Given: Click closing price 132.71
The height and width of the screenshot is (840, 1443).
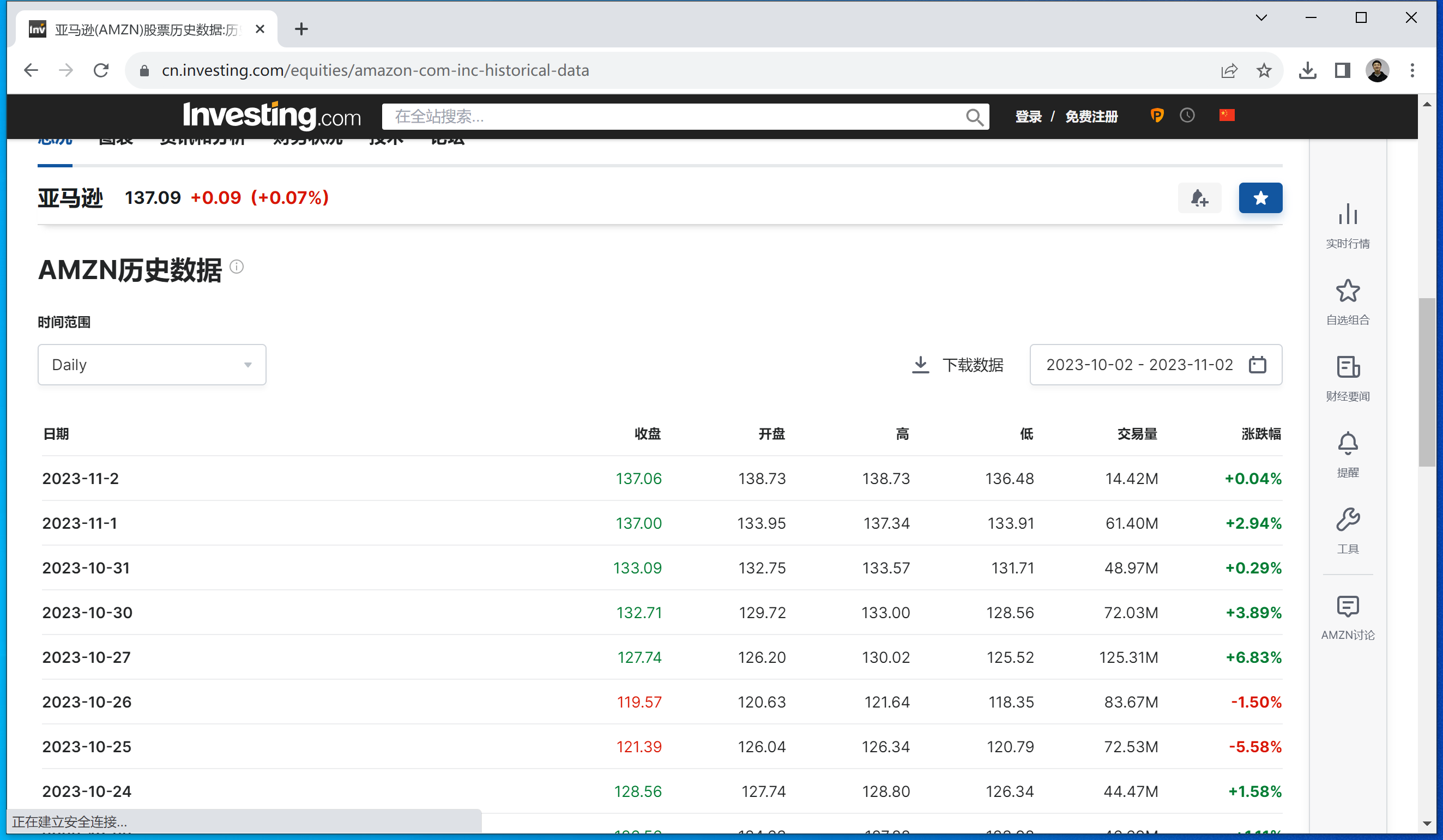Looking at the screenshot, I should pos(639,612).
